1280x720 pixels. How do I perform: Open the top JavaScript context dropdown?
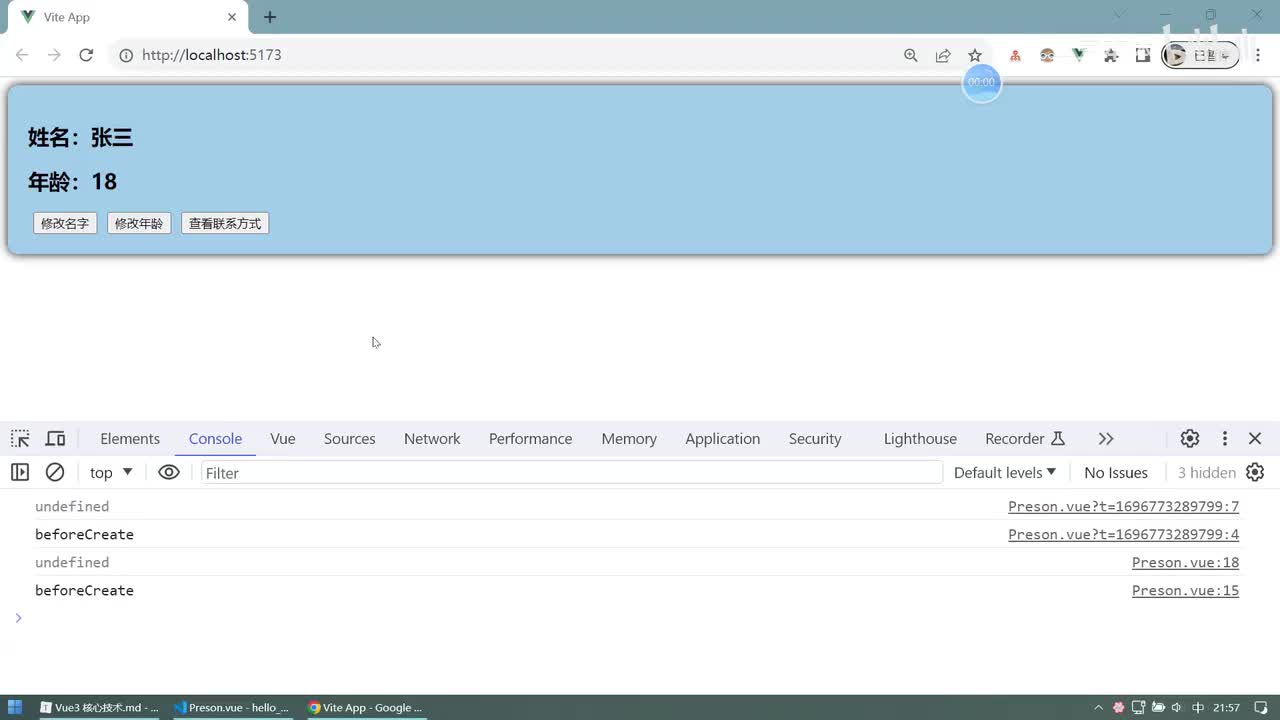click(111, 473)
